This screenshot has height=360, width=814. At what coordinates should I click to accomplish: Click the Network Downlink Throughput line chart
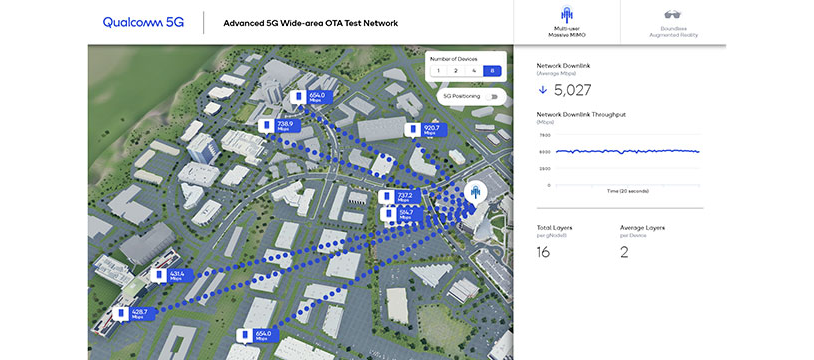tap(628, 152)
